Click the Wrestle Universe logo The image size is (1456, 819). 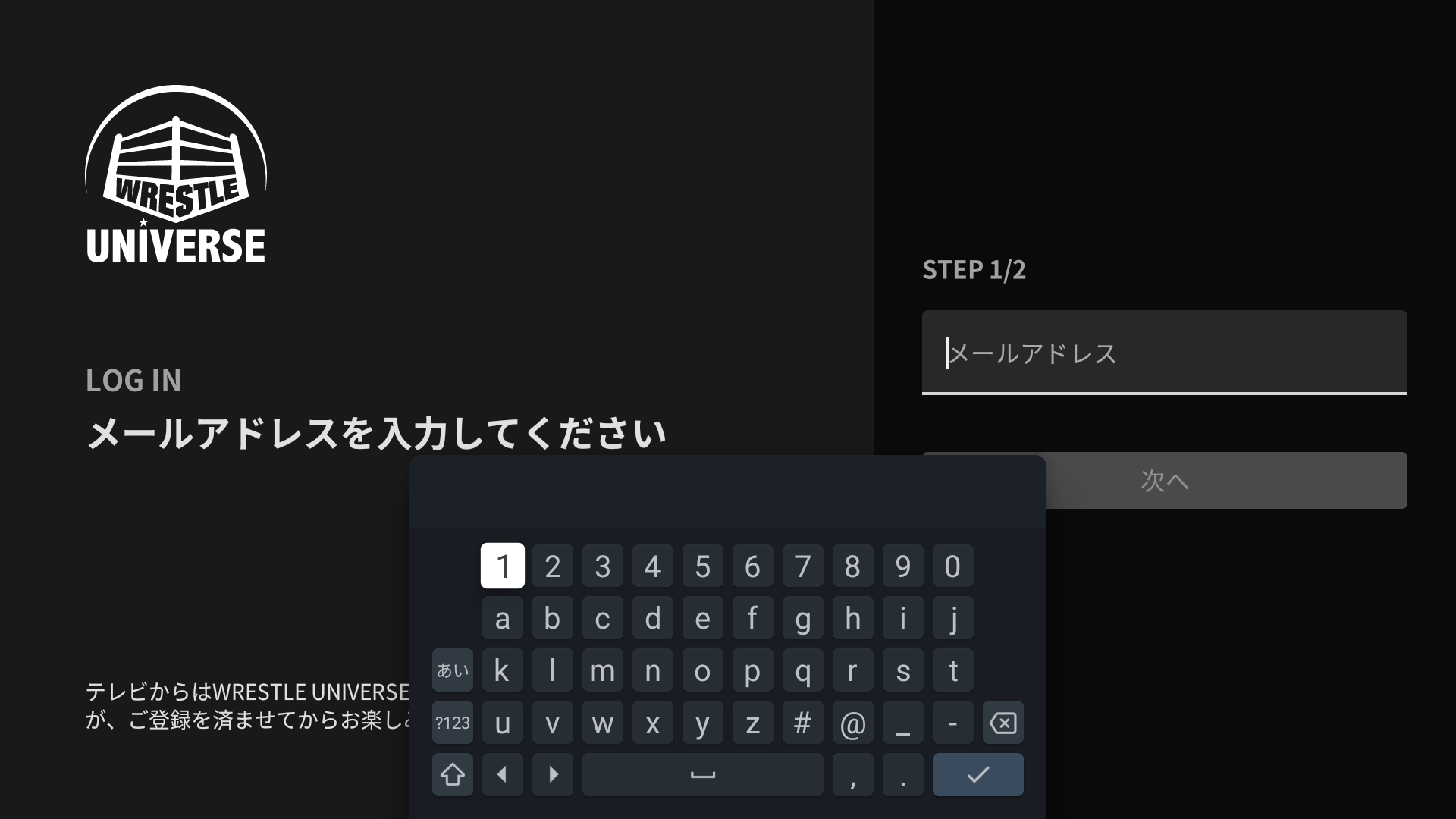pos(176,174)
